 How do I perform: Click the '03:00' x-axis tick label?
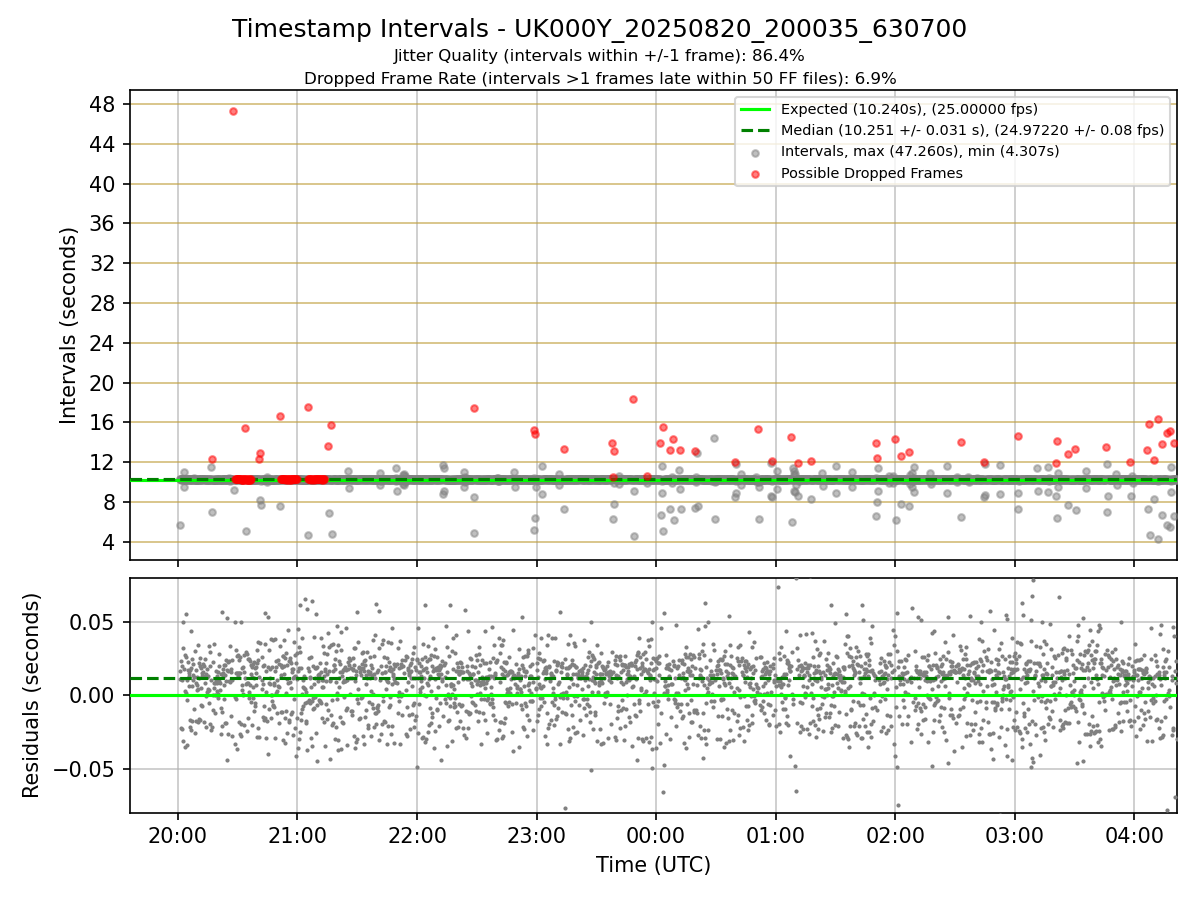1015,835
